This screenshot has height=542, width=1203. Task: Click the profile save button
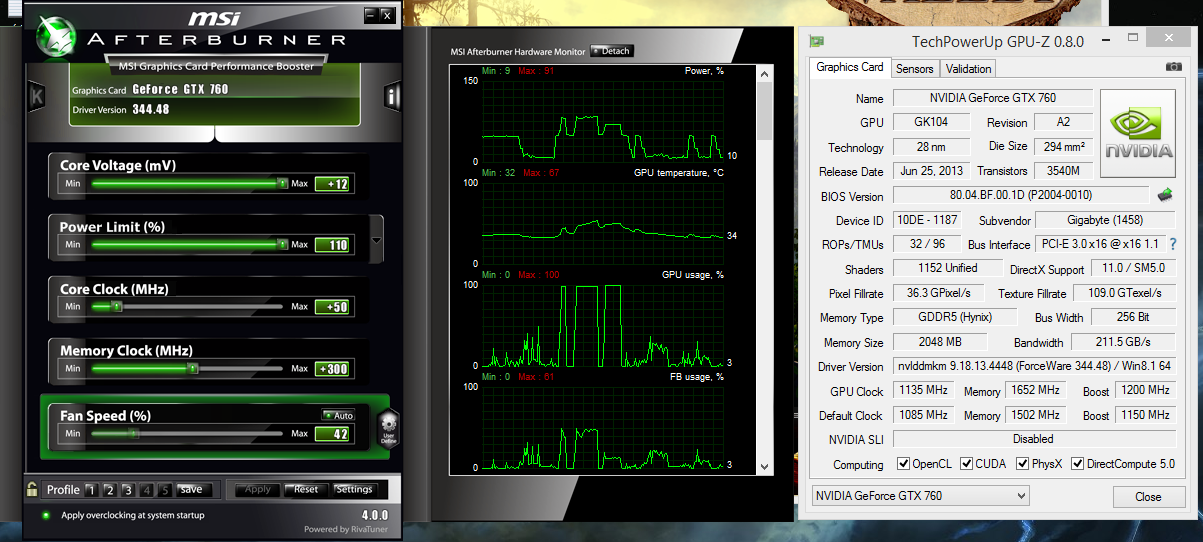193,490
